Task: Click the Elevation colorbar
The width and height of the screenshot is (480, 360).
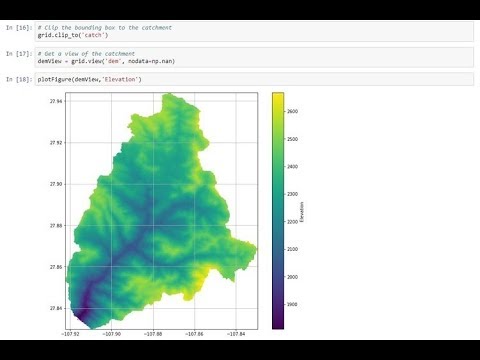Action: click(x=278, y=211)
